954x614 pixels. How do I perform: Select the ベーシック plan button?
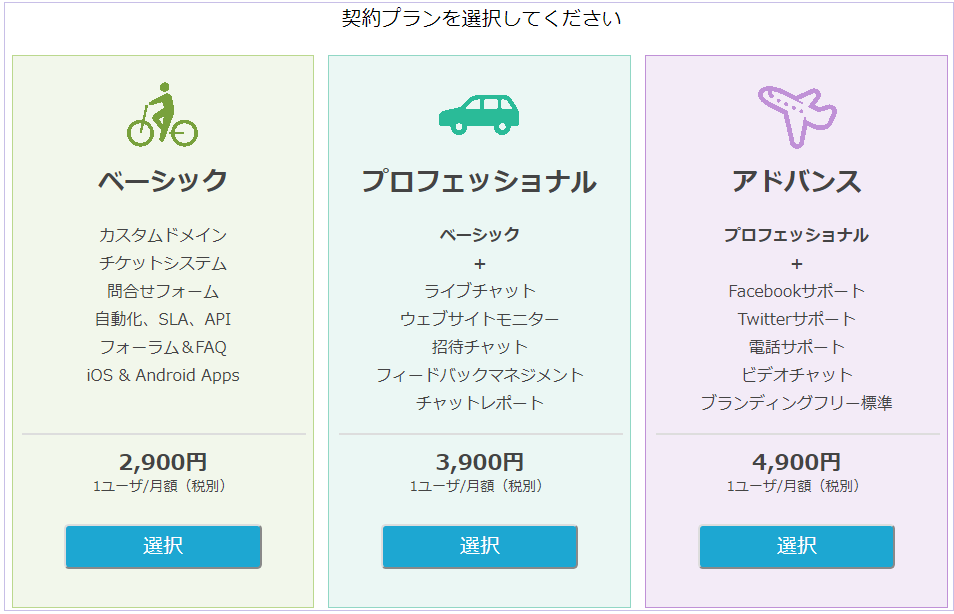[x=163, y=546]
